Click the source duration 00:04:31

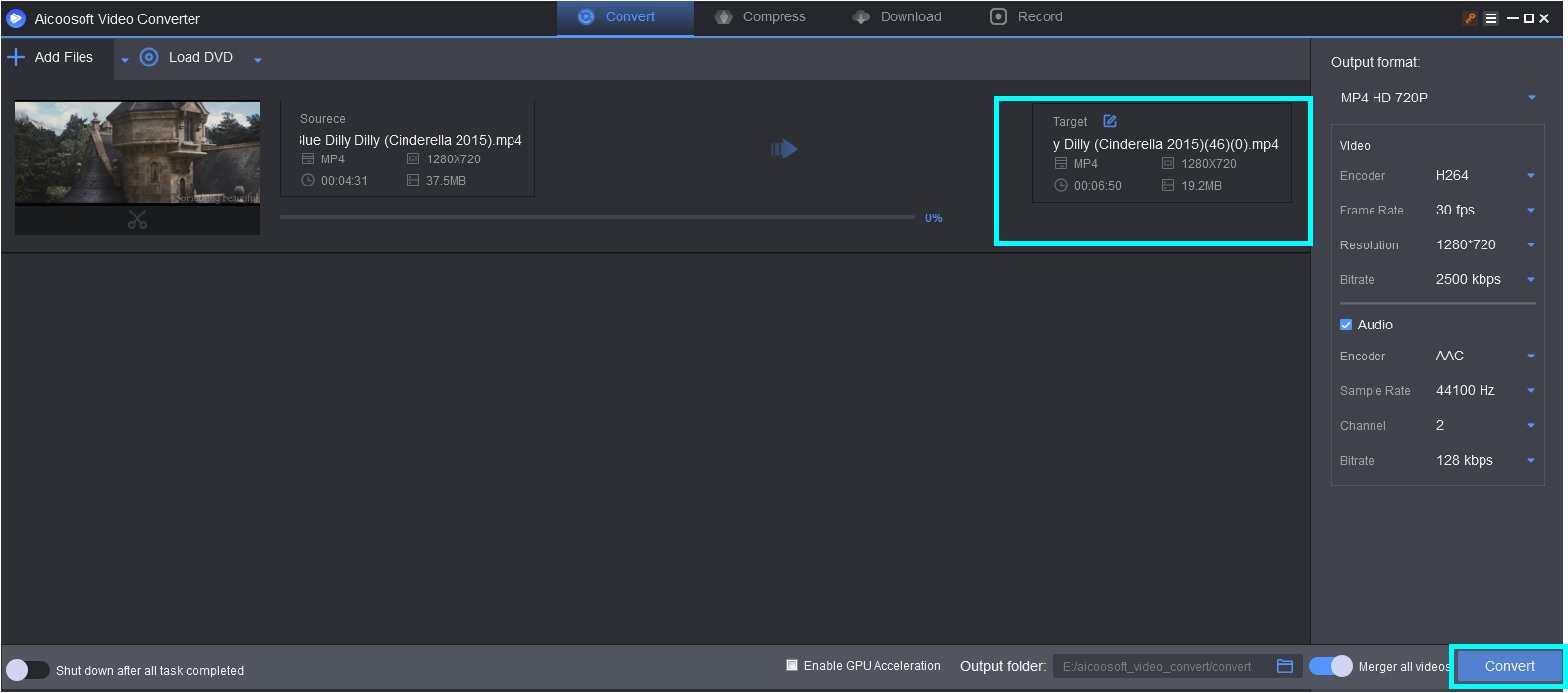click(x=344, y=181)
